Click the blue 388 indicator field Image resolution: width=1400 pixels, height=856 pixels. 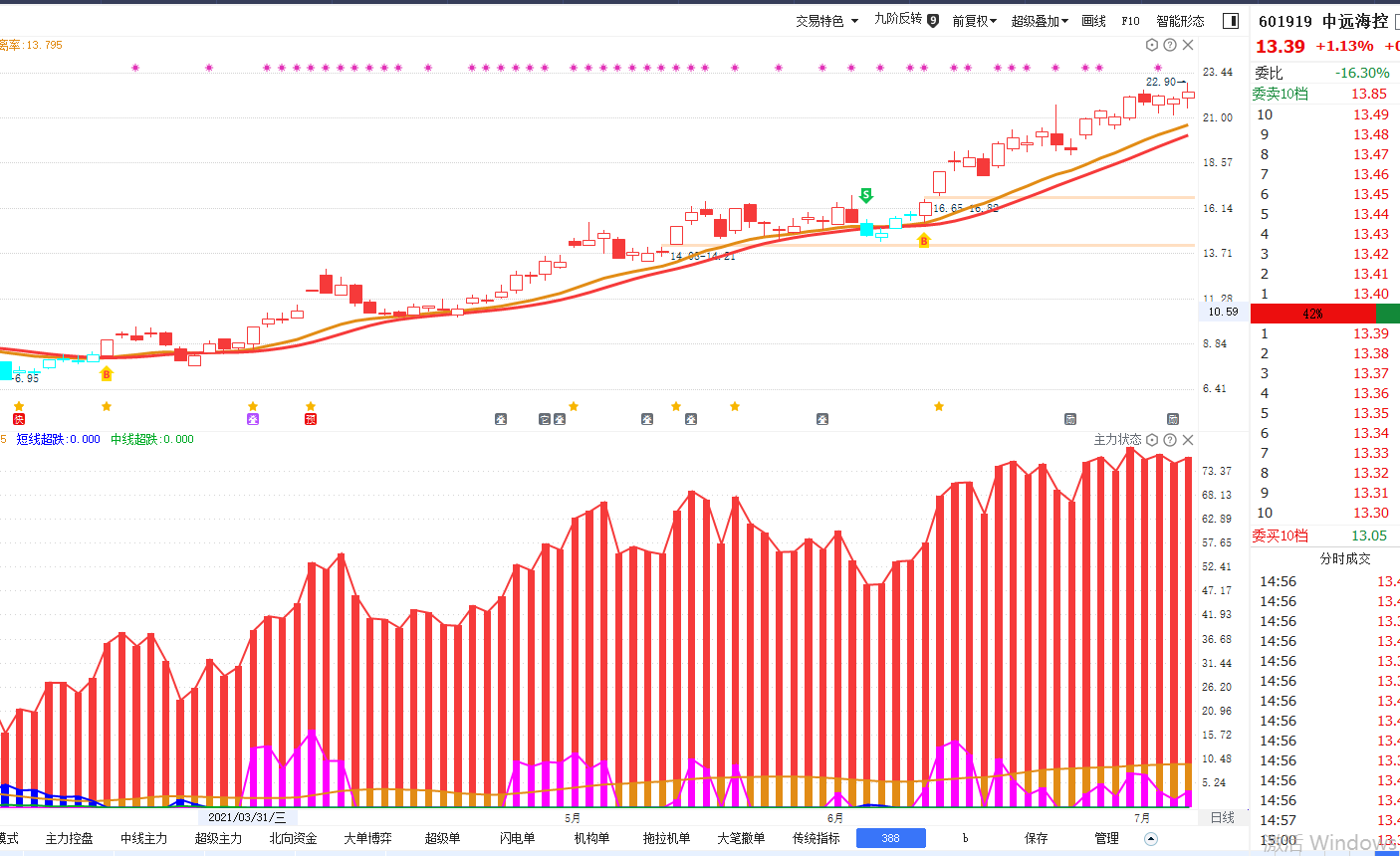(x=890, y=838)
